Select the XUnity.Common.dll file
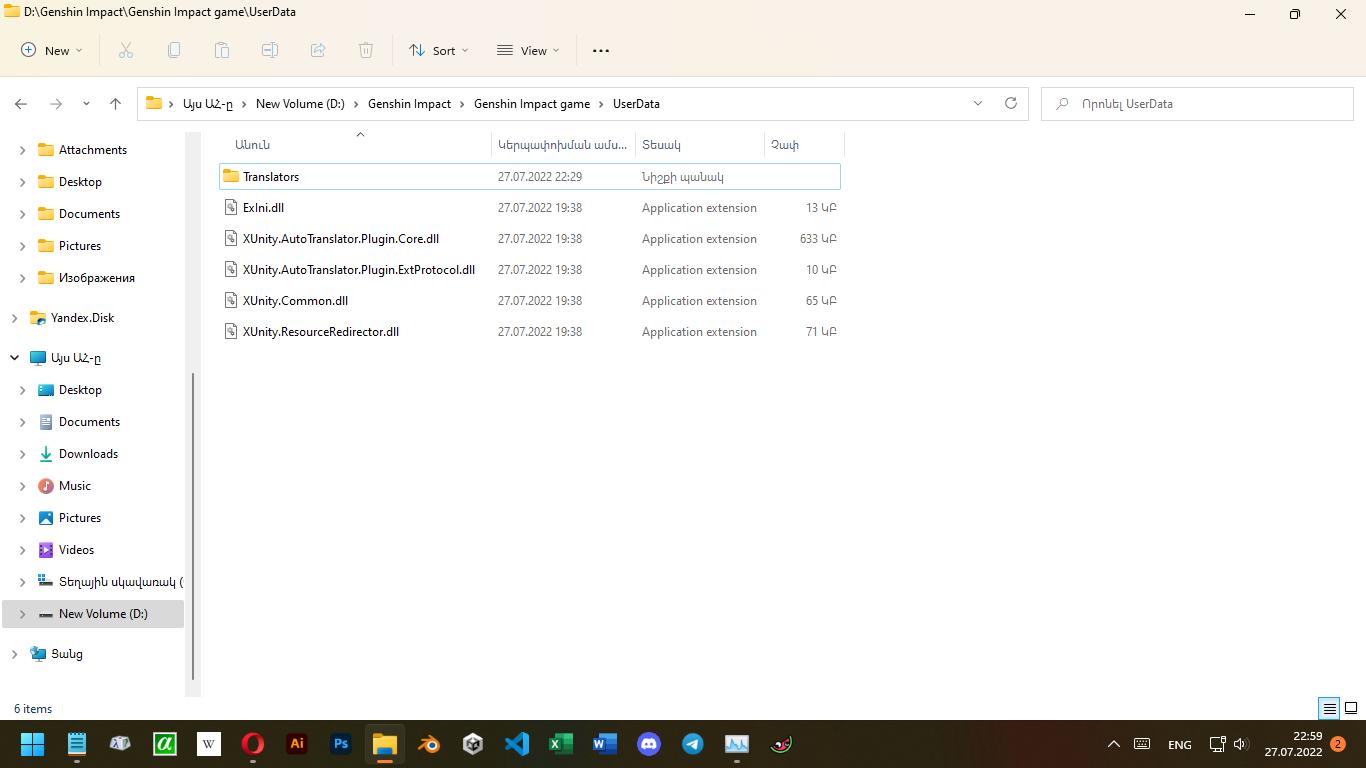This screenshot has height=768, width=1366. (x=530, y=301)
